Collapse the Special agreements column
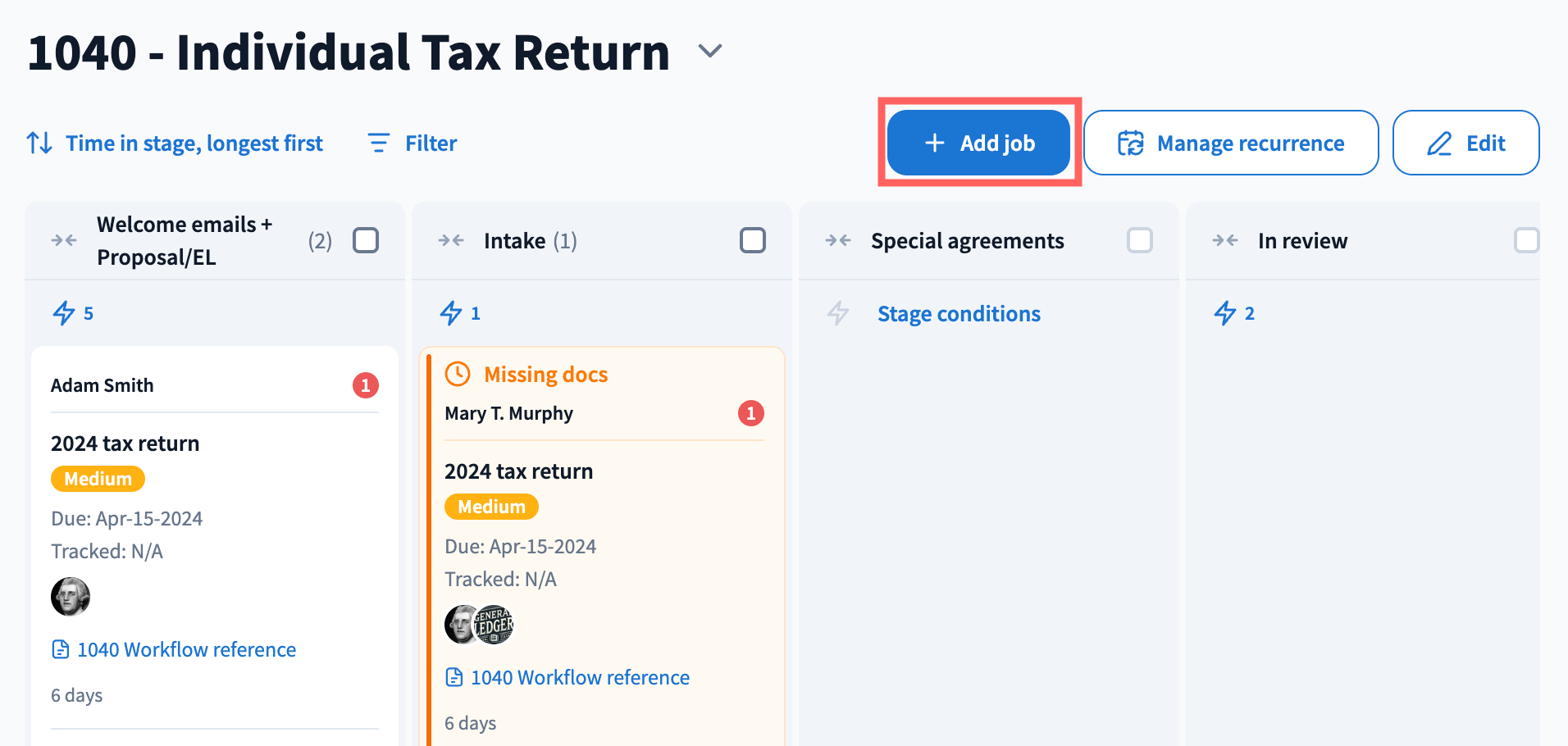Image resolution: width=1568 pixels, height=746 pixels. [x=838, y=241]
